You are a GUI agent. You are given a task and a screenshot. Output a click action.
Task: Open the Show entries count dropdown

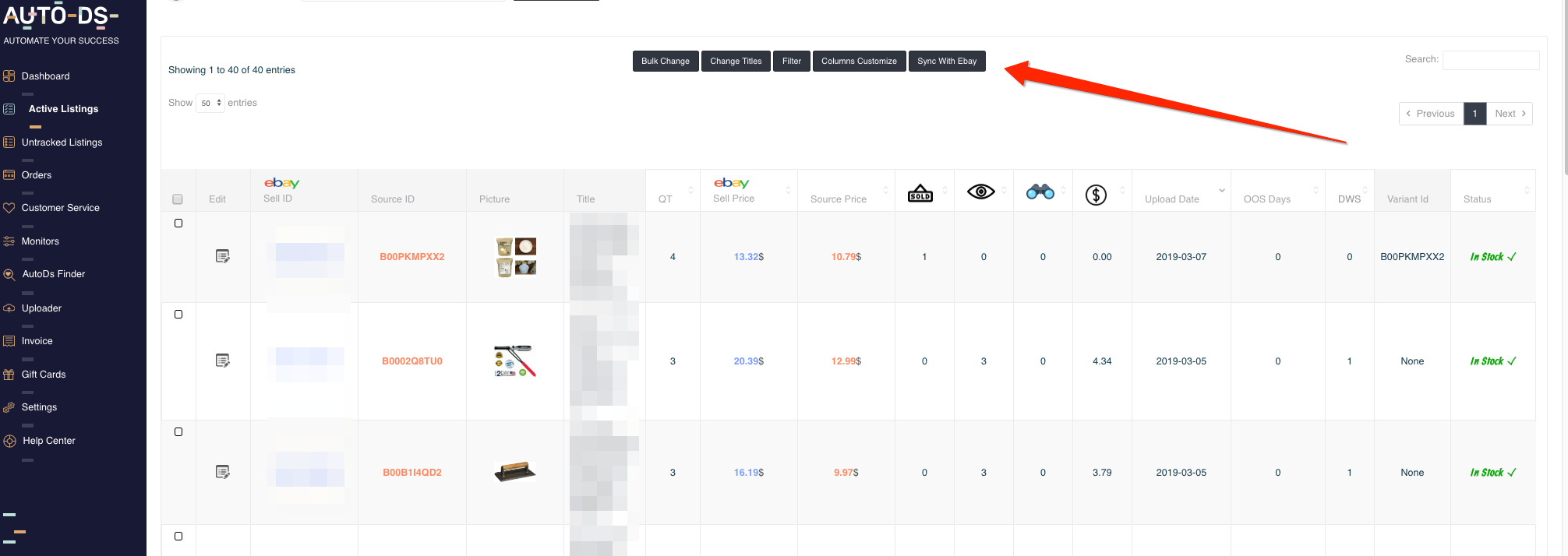click(210, 103)
